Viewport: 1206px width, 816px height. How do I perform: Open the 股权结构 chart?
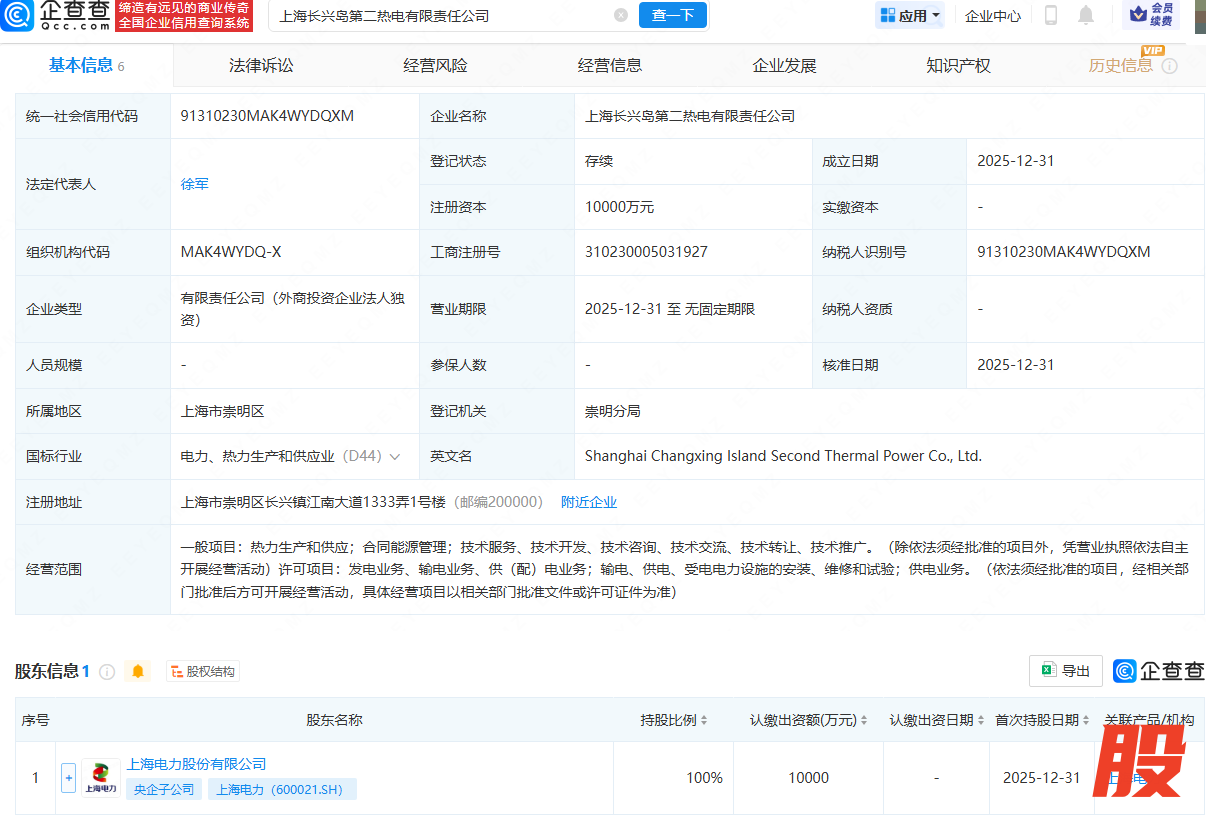(203, 672)
